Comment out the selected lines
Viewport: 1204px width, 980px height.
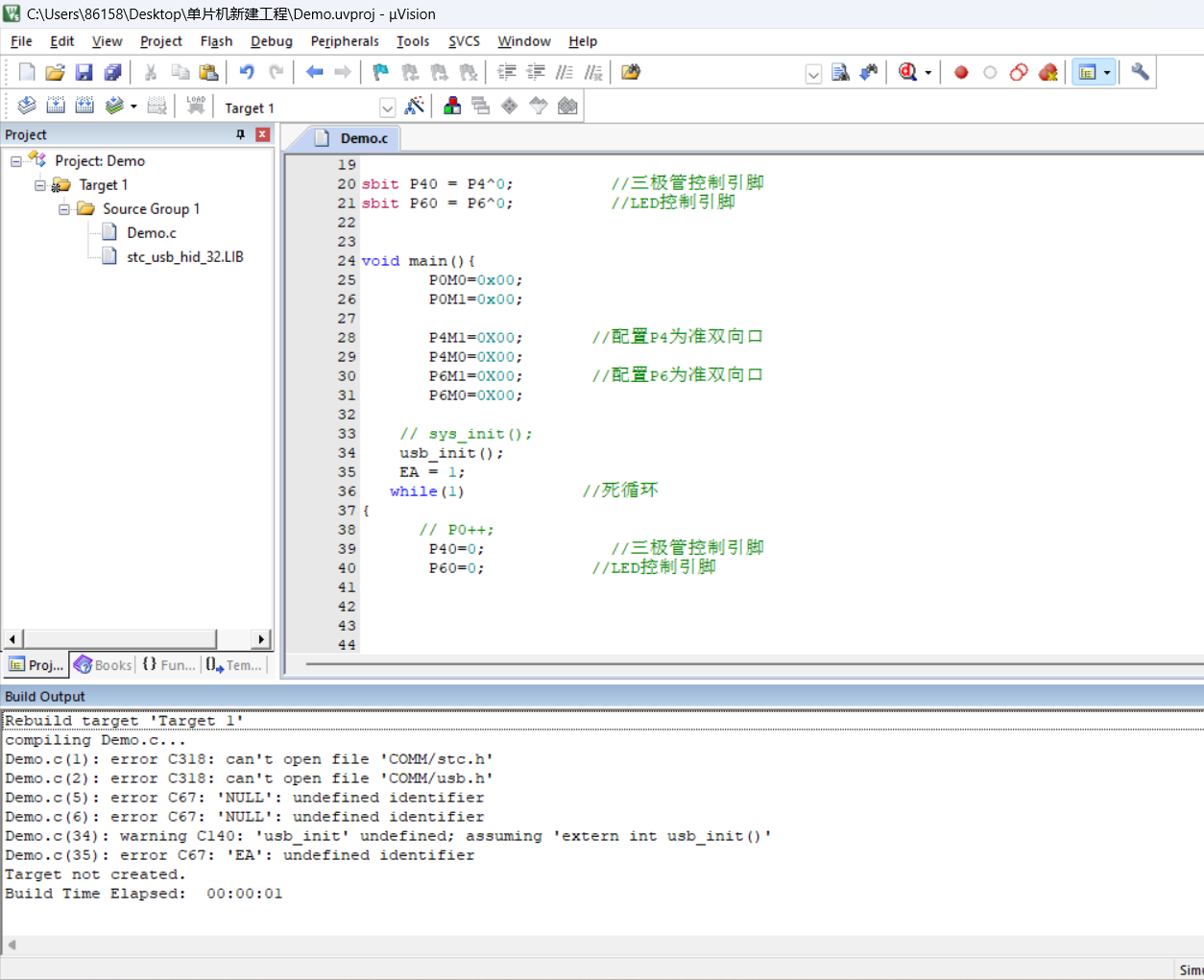point(565,72)
